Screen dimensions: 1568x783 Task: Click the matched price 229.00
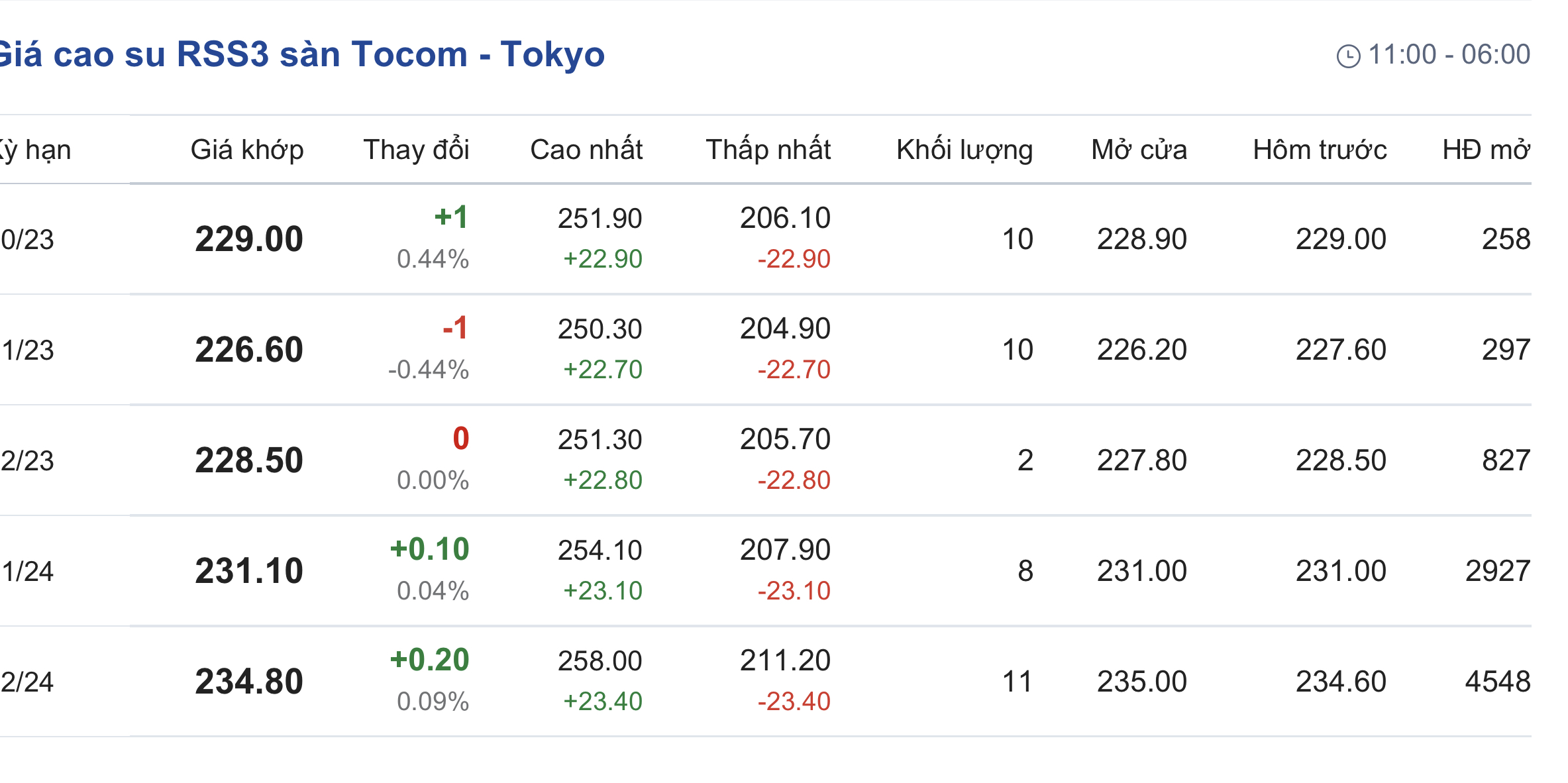(249, 239)
